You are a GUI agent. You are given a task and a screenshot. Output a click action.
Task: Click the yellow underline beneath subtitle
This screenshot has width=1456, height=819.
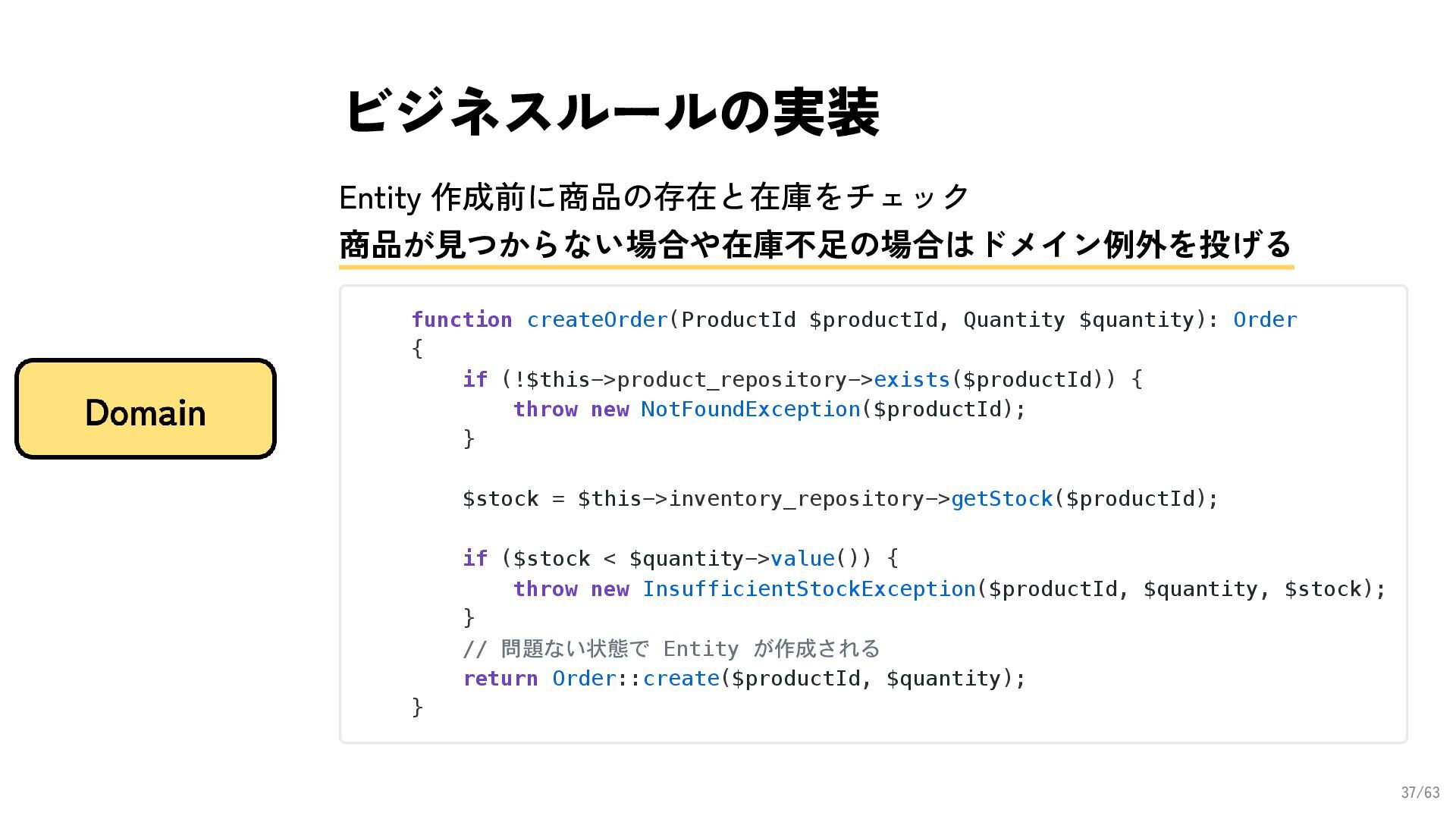816,266
